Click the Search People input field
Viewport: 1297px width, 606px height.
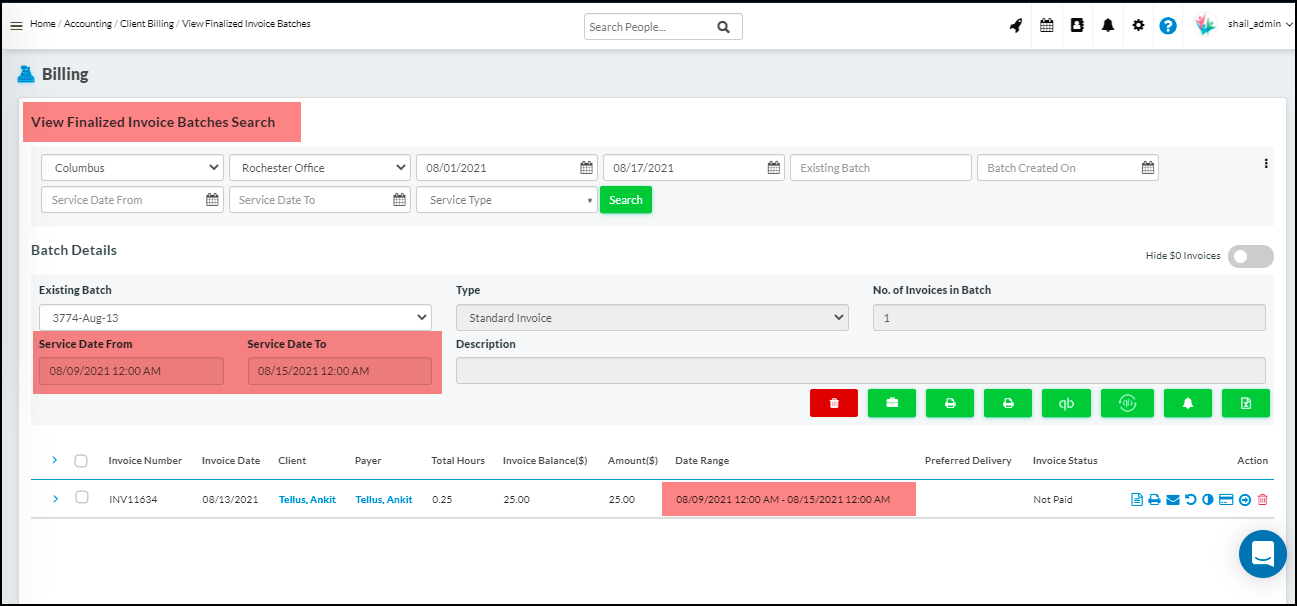[x=650, y=27]
